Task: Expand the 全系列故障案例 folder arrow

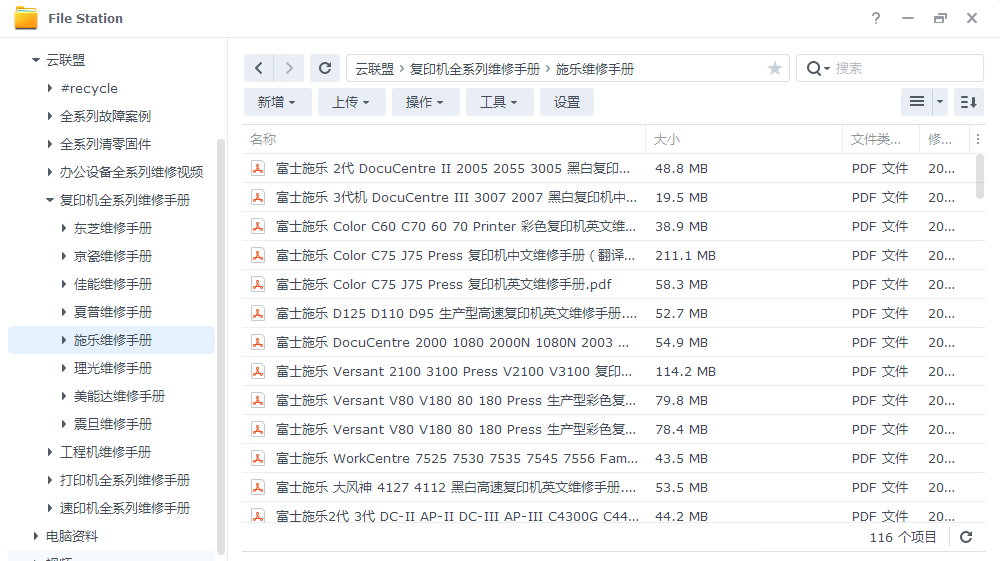Action: tap(50, 116)
